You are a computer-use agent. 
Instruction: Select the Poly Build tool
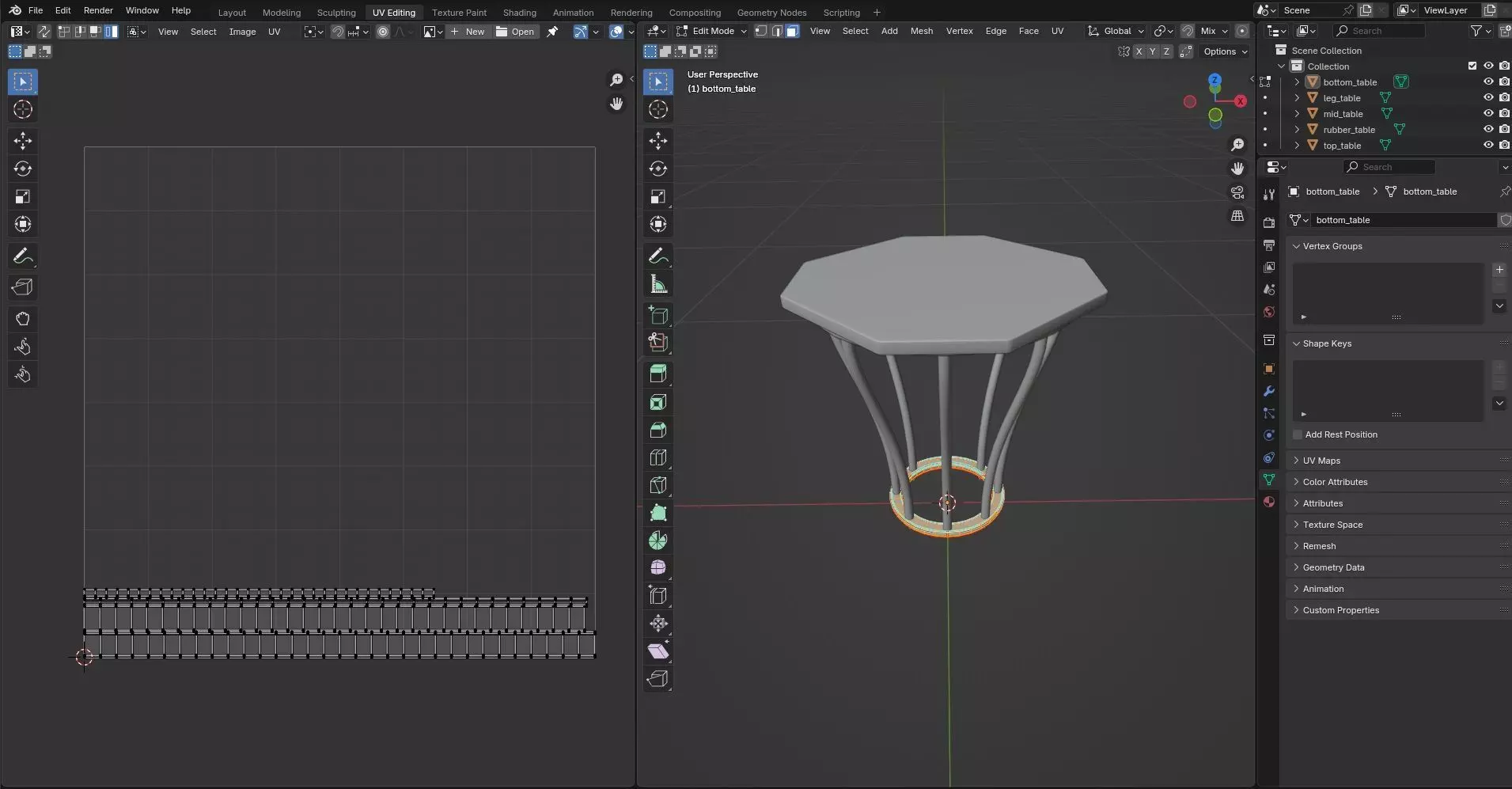pos(658,513)
